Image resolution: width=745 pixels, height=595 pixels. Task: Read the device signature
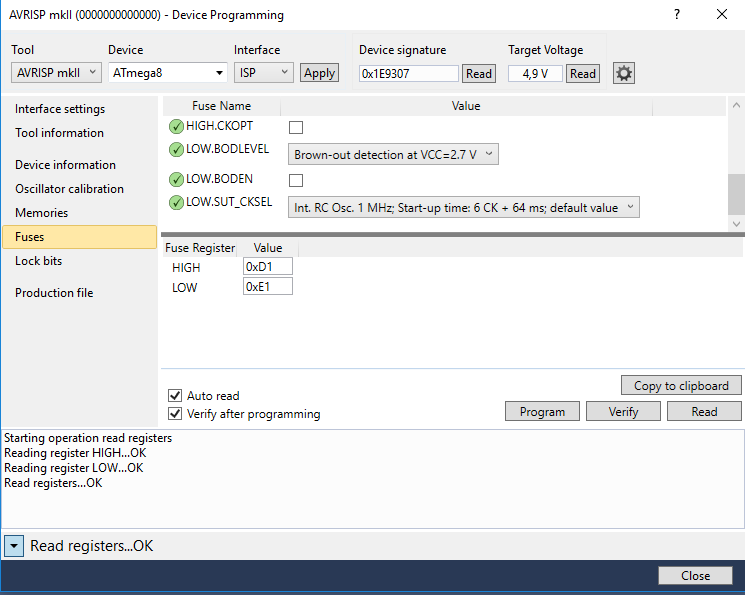click(479, 74)
